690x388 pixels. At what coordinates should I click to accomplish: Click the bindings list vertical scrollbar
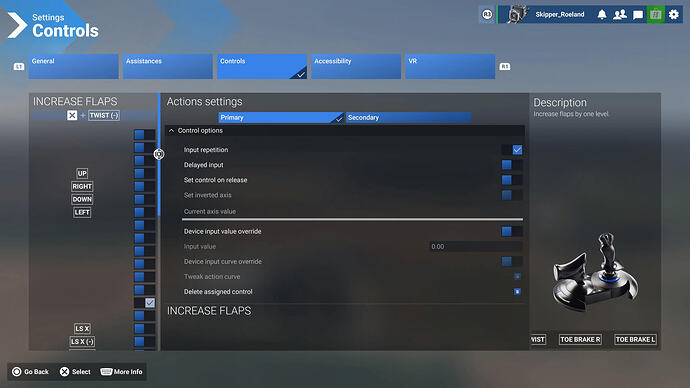click(158, 154)
